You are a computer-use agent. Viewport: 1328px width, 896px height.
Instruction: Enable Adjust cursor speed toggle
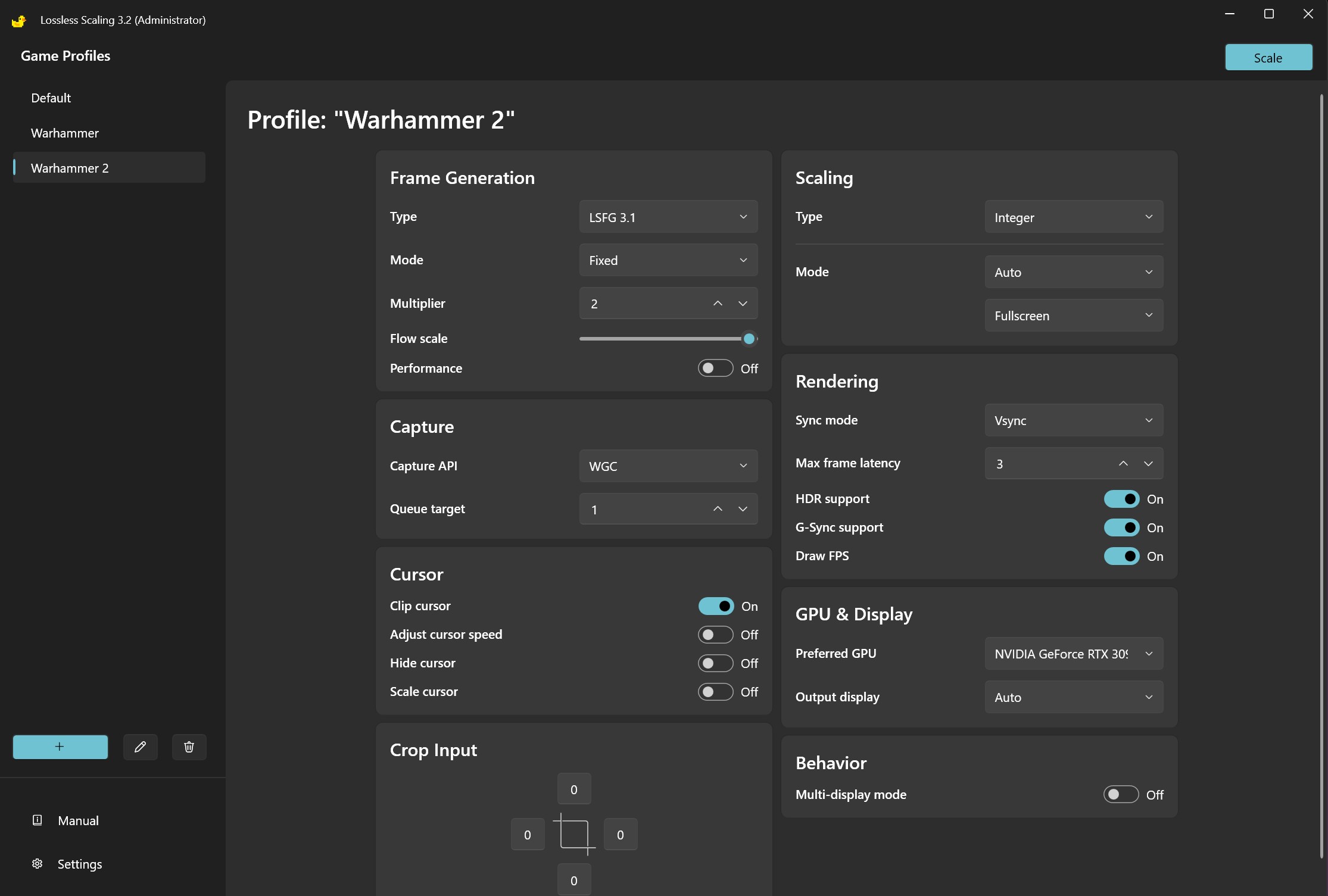[716, 635]
